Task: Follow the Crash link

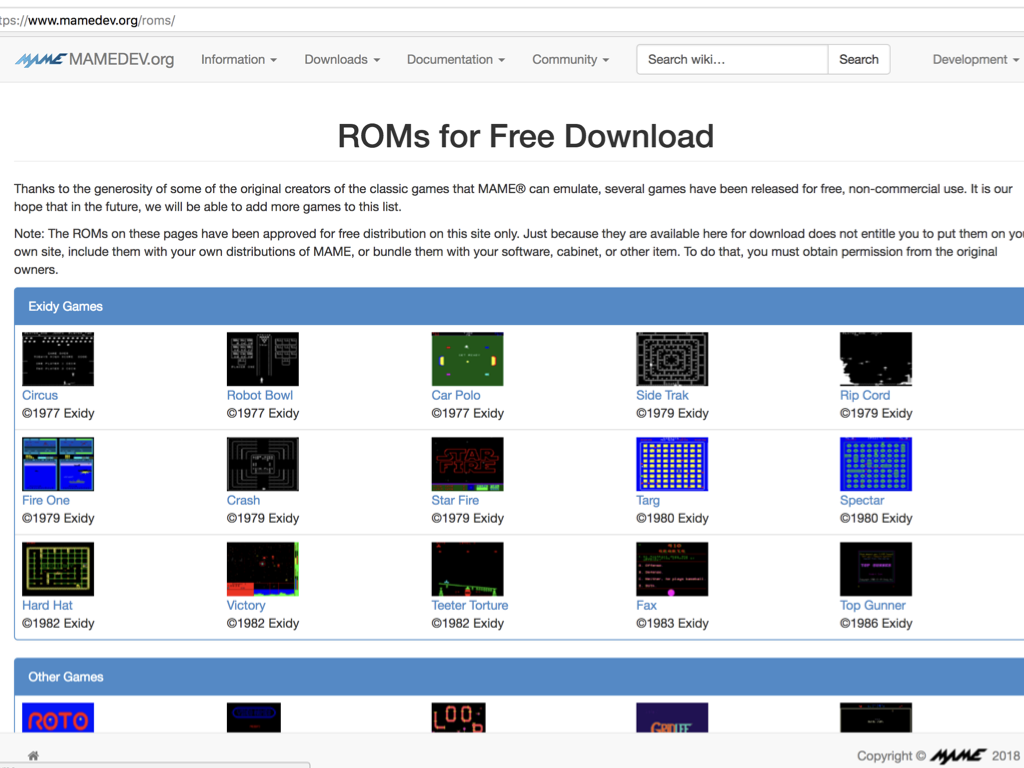Action: tap(243, 500)
